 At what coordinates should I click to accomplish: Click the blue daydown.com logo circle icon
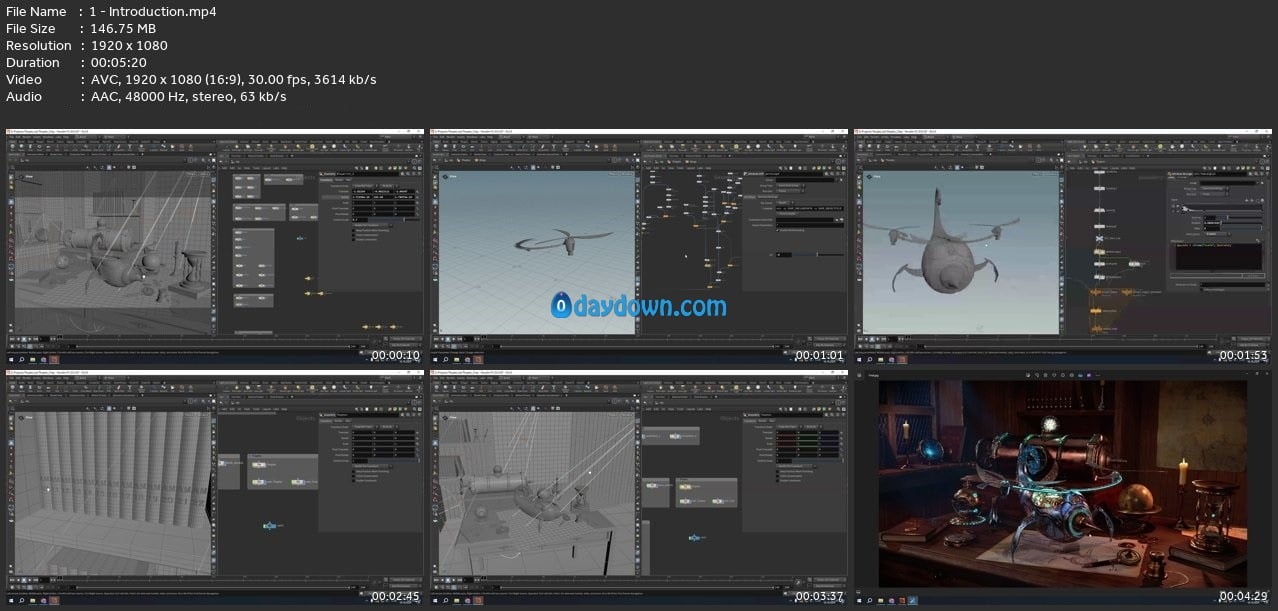[x=561, y=307]
